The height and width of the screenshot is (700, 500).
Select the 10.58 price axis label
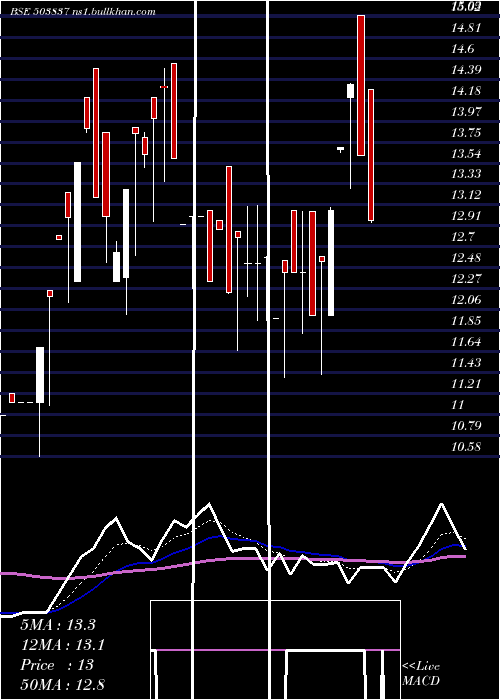[466, 446]
